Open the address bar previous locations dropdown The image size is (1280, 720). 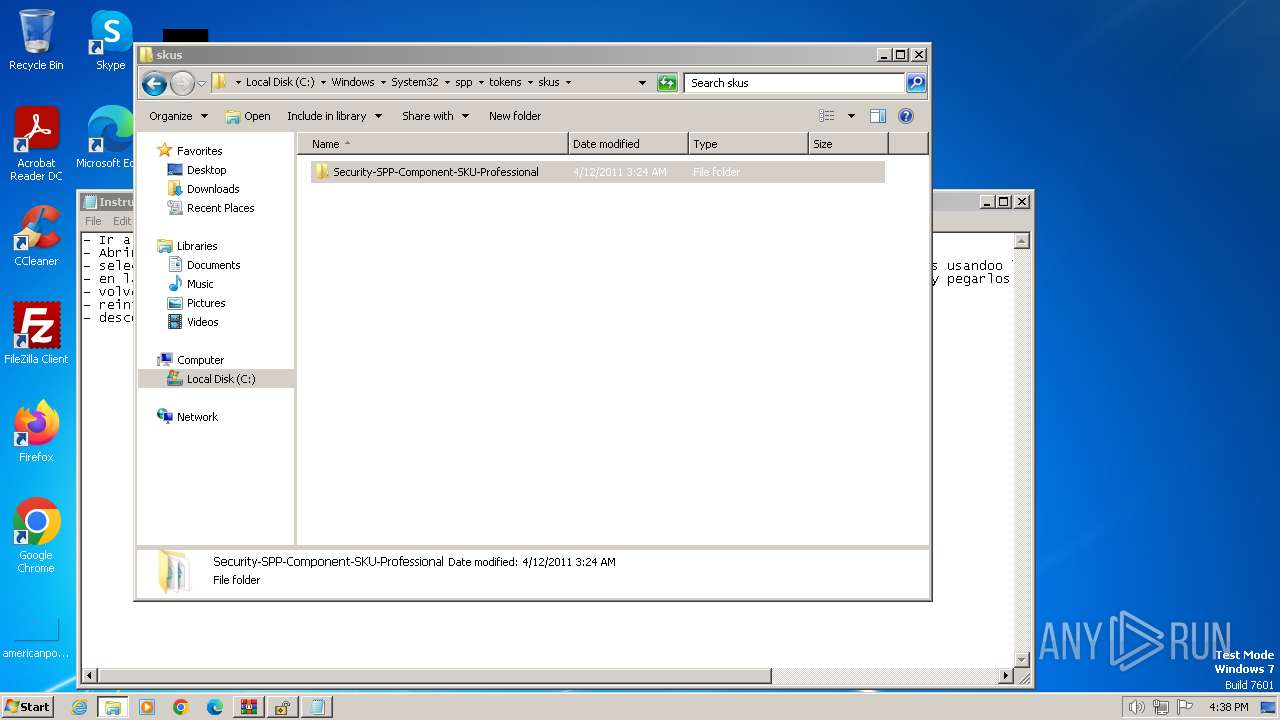pos(642,83)
